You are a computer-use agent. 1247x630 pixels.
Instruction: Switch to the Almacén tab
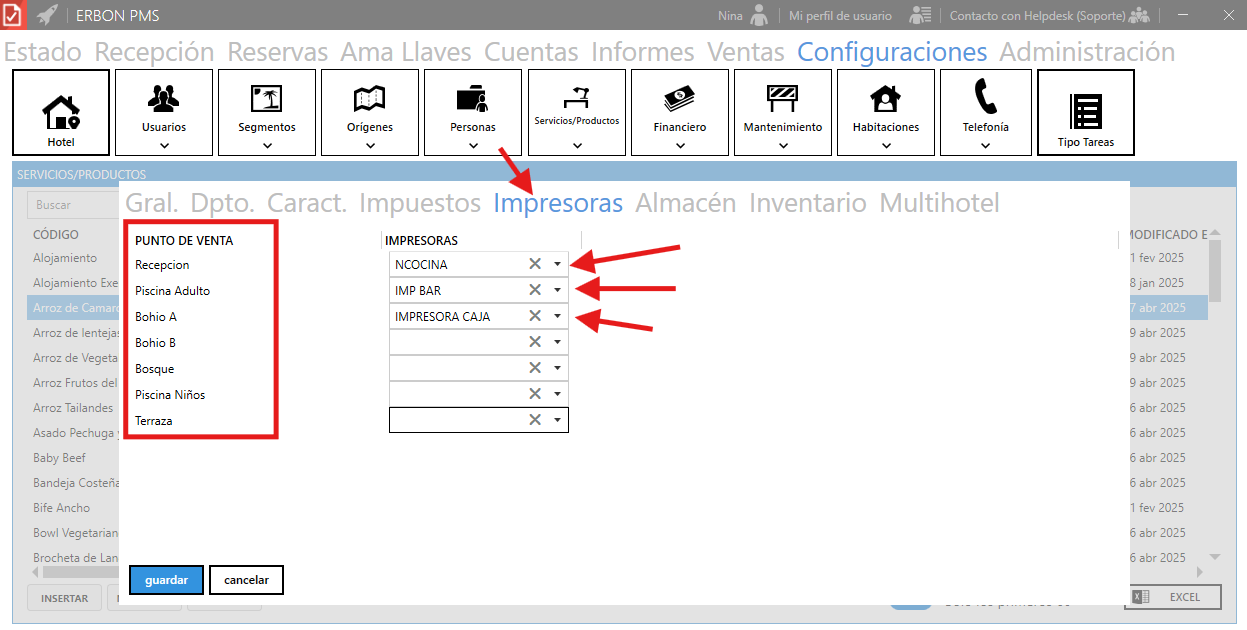(685, 203)
